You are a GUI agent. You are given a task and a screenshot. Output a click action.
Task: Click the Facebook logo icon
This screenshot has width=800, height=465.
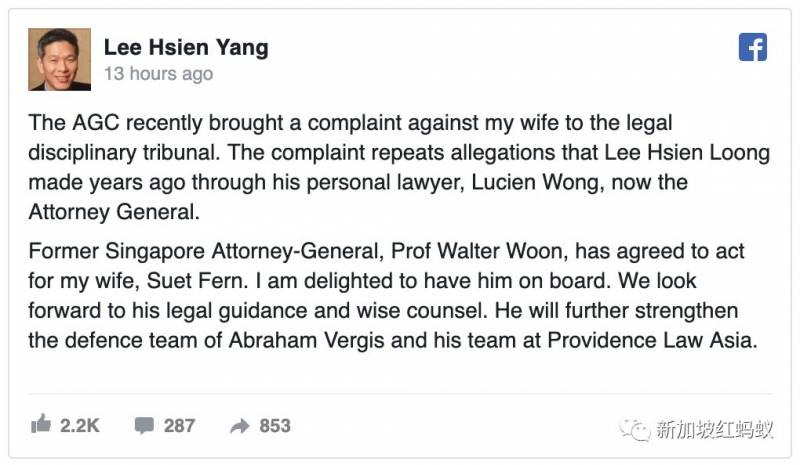coord(752,48)
